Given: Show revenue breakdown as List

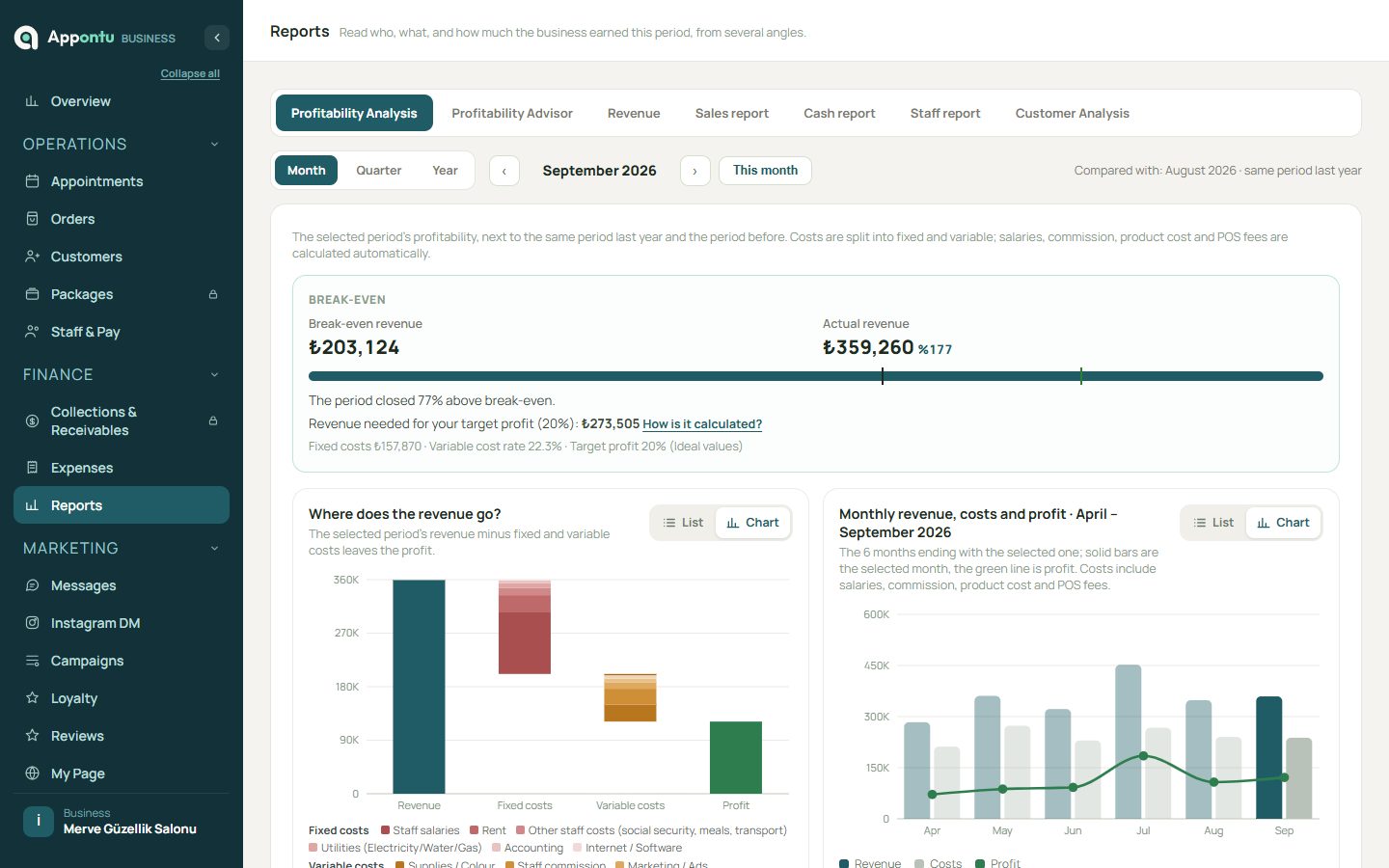Looking at the screenshot, I should 683,523.
